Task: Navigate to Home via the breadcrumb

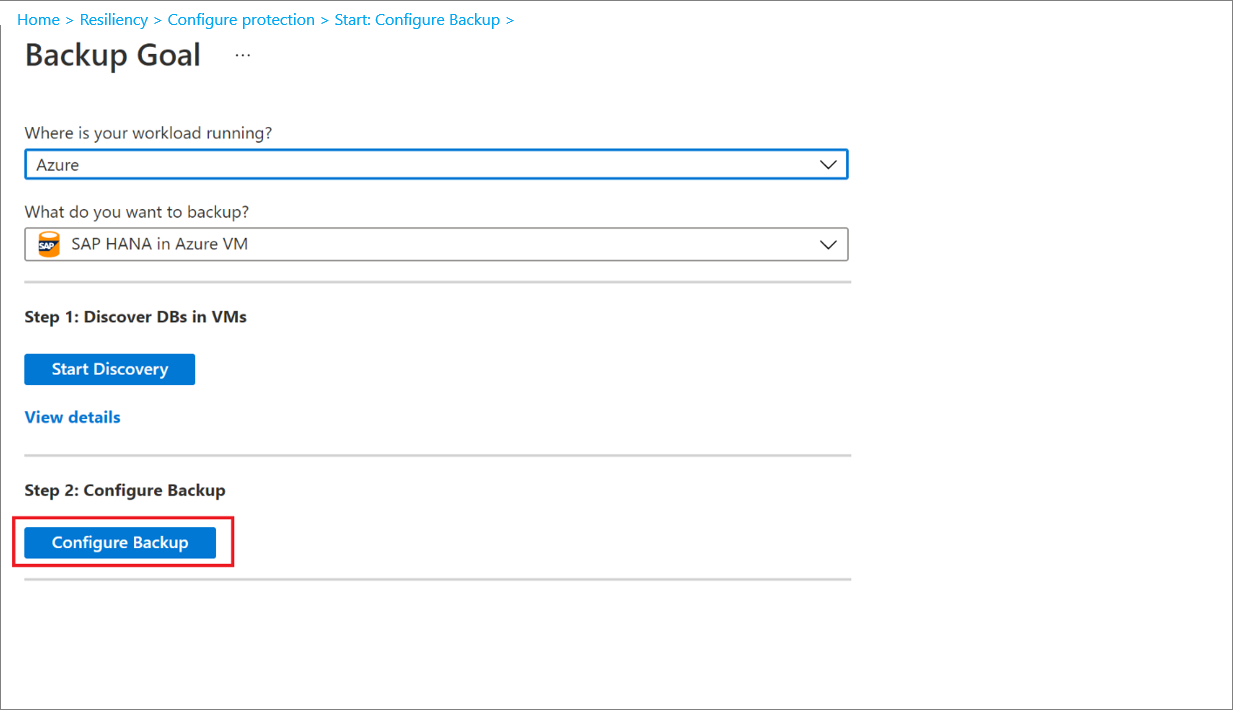Action: tap(38, 19)
